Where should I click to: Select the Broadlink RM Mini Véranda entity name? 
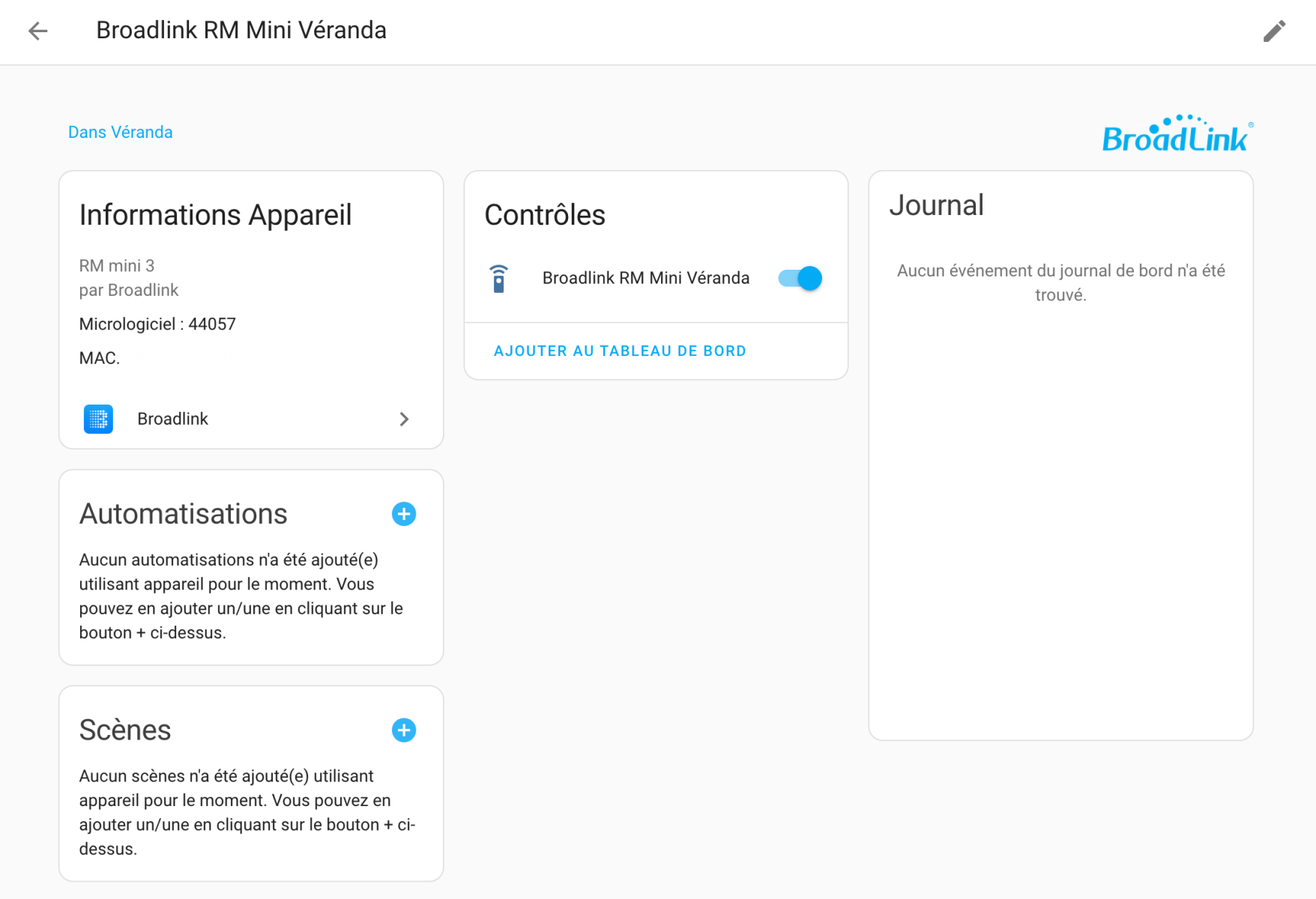(646, 279)
